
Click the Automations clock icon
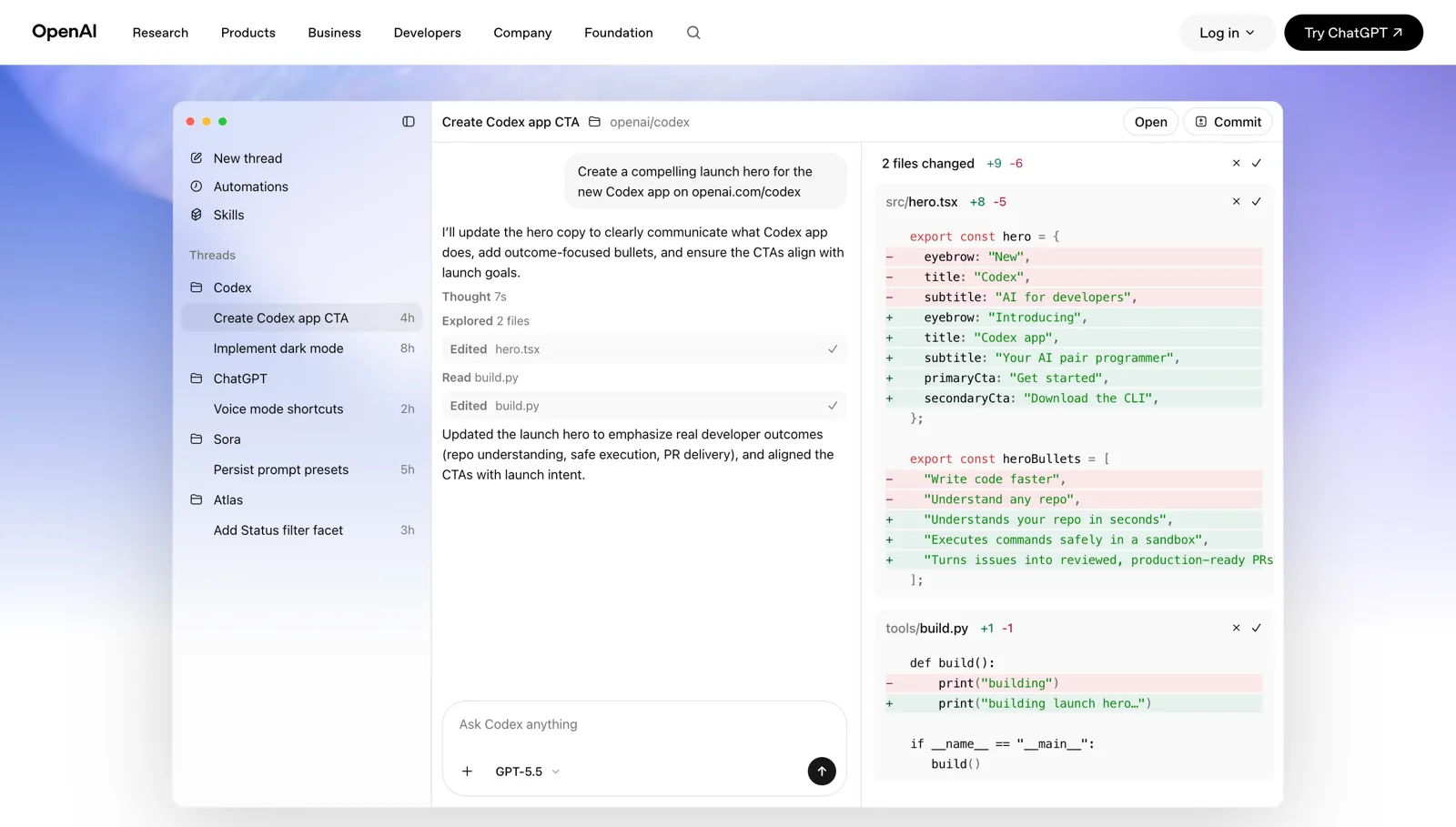coord(197,186)
